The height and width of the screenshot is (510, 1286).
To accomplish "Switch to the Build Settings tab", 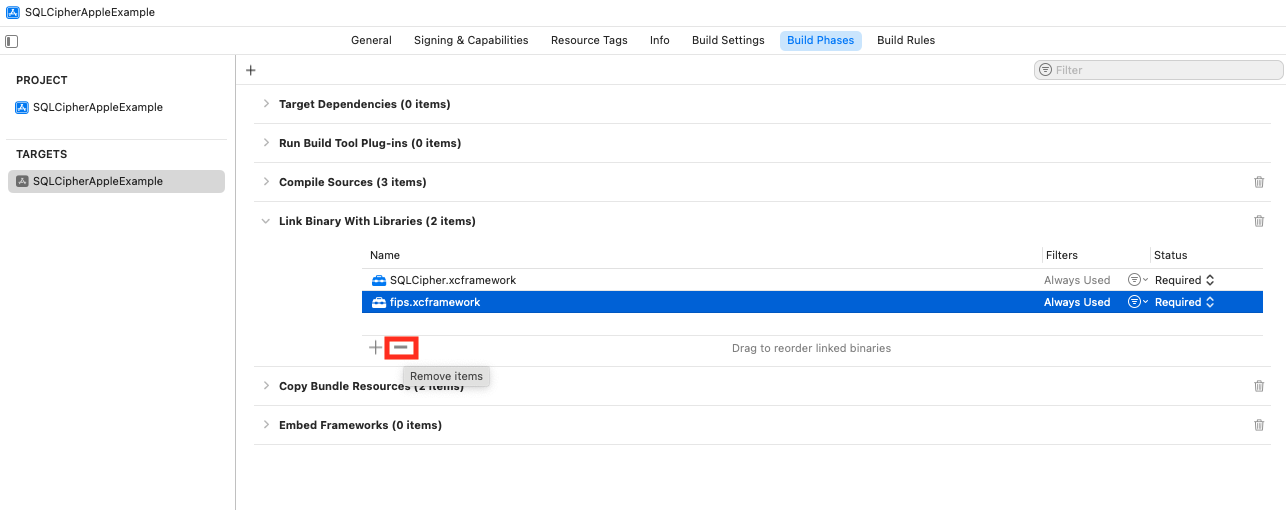I will [x=728, y=40].
